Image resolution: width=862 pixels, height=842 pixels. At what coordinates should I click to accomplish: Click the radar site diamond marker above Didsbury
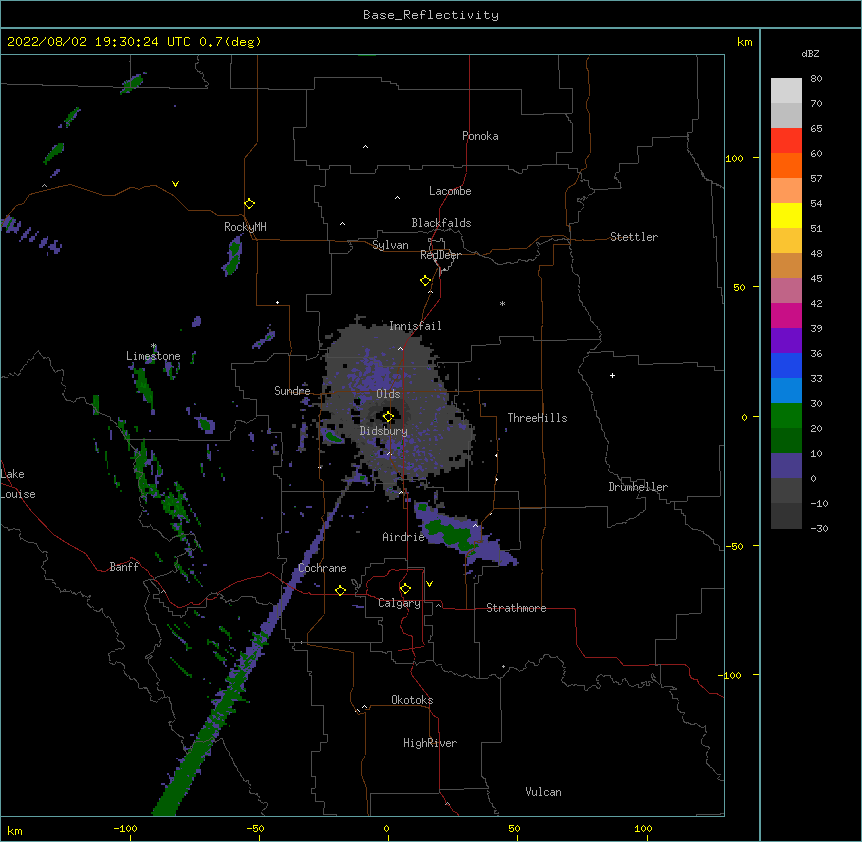(388, 417)
